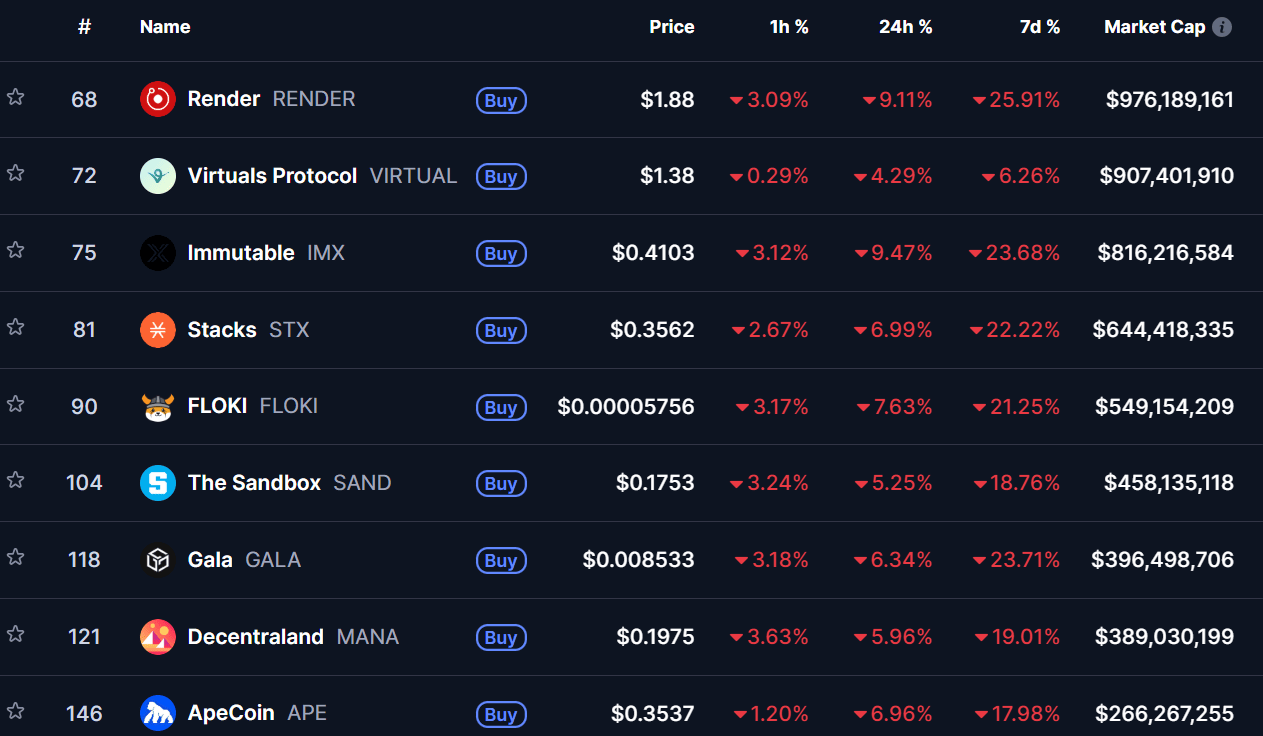Click the Market Cap info icon
The height and width of the screenshot is (736, 1263).
(1222, 27)
